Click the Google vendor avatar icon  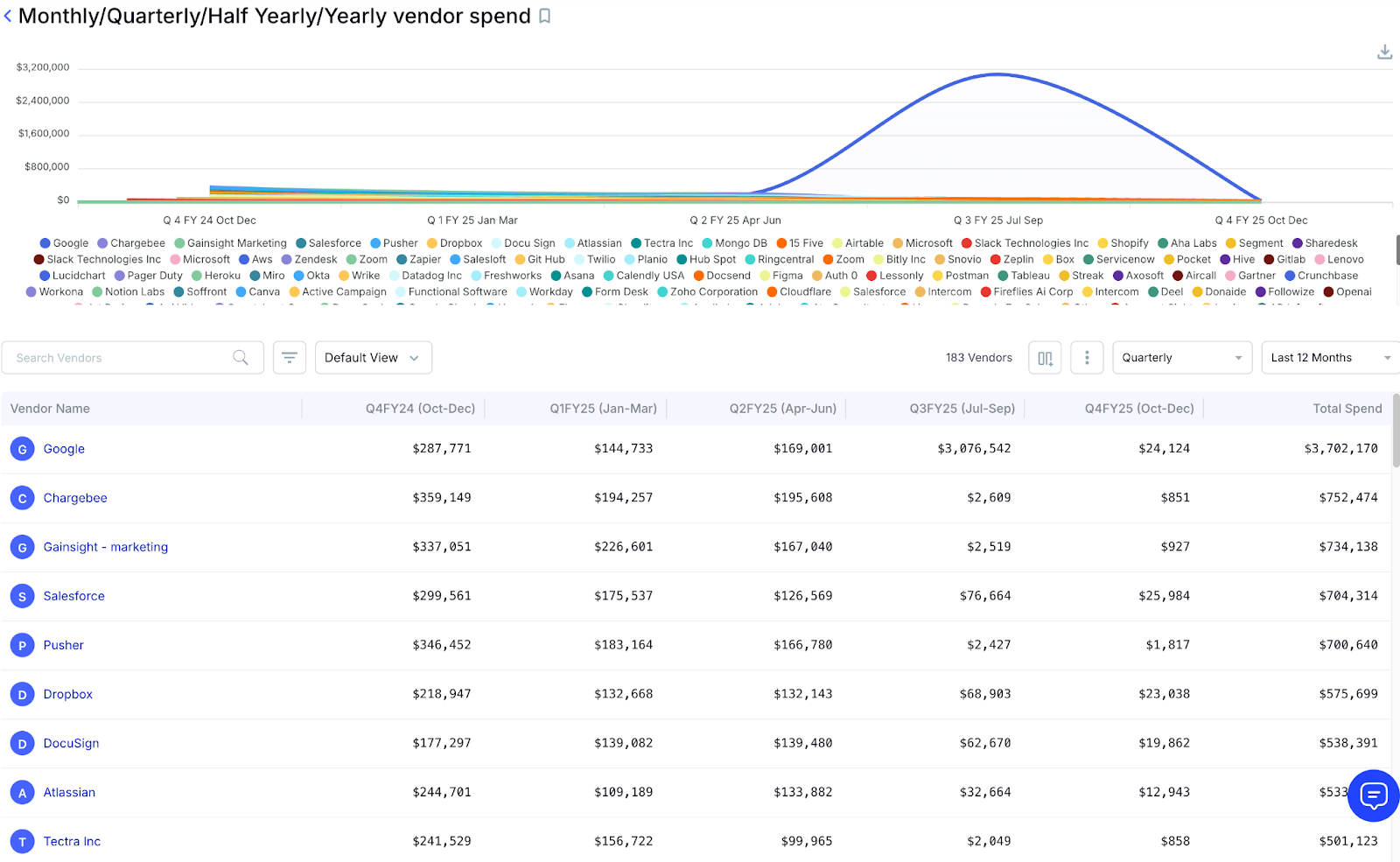coord(22,448)
